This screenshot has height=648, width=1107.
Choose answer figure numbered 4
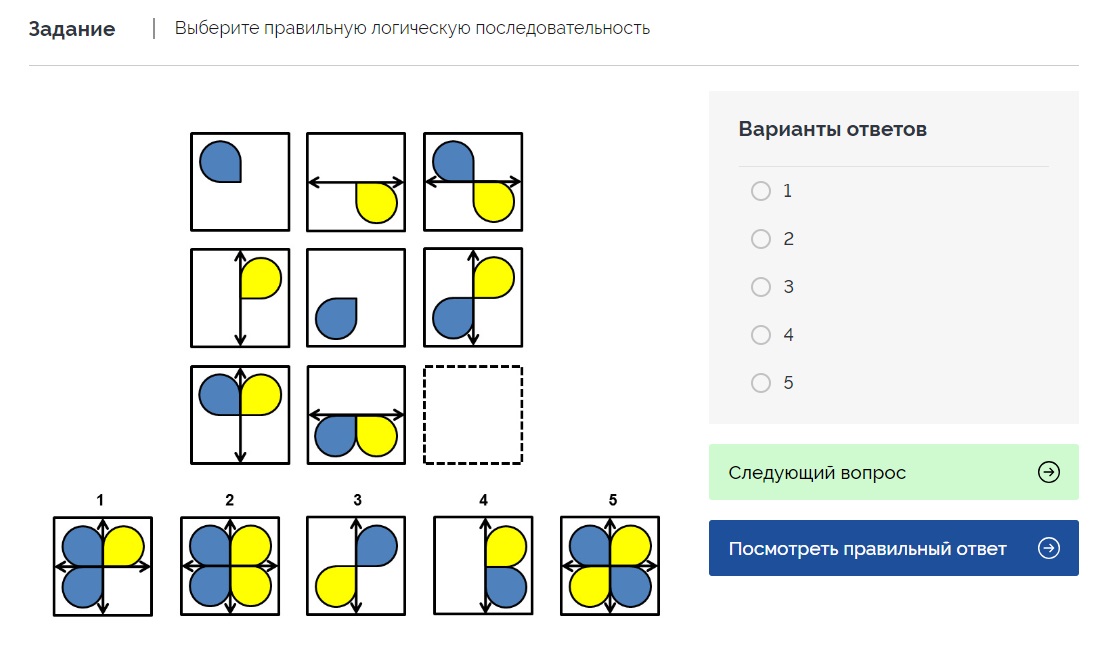[x=483, y=566]
